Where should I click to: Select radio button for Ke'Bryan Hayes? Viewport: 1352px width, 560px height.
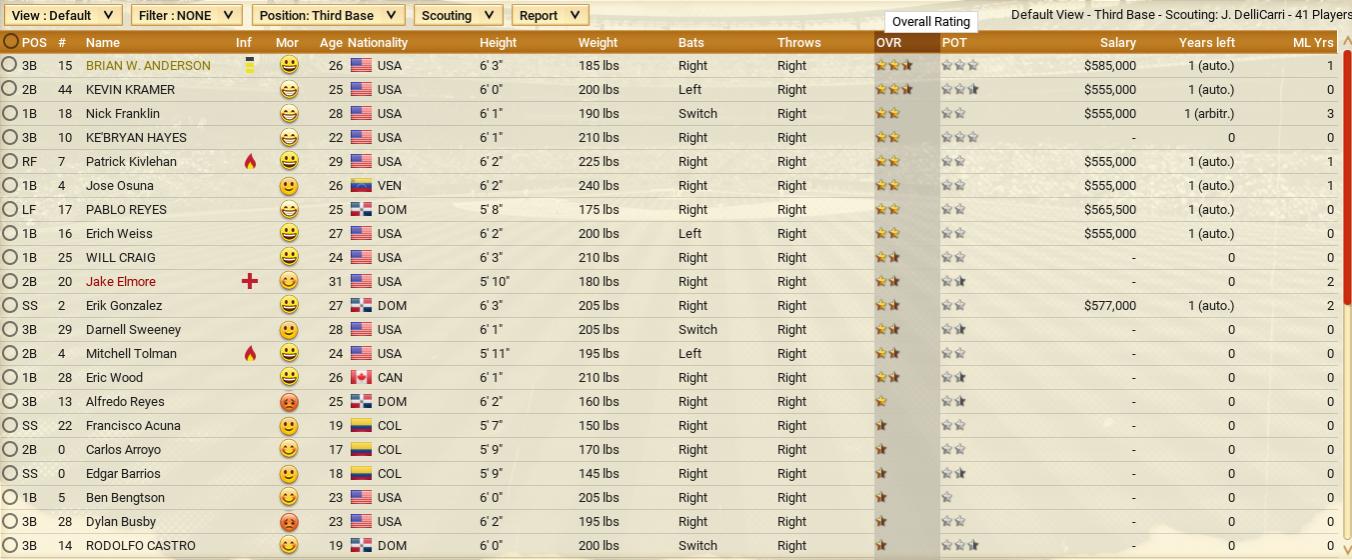(x=10, y=138)
